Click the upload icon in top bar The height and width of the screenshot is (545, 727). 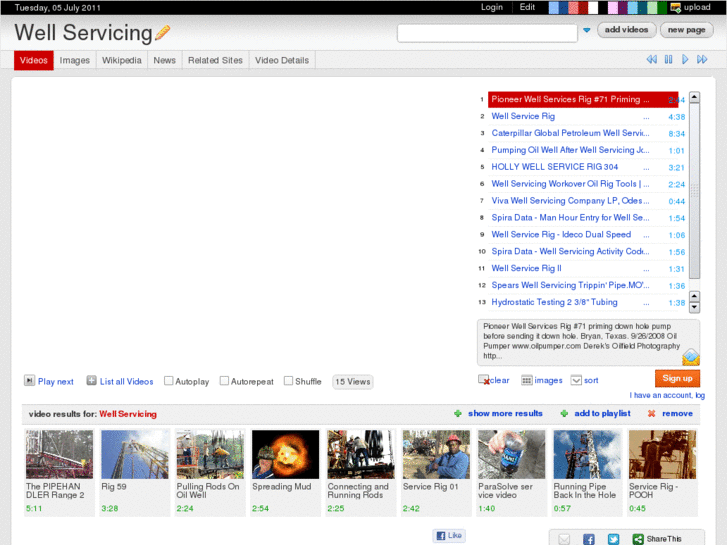[x=676, y=7]
